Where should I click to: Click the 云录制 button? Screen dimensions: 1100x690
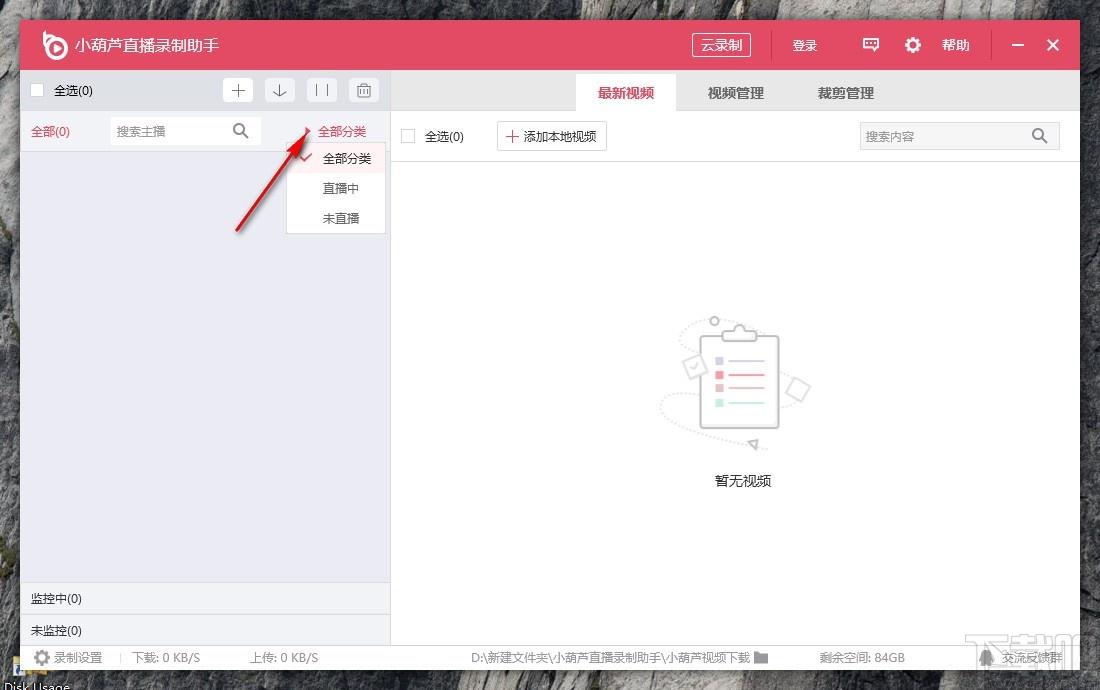click(x=721, y=45)
